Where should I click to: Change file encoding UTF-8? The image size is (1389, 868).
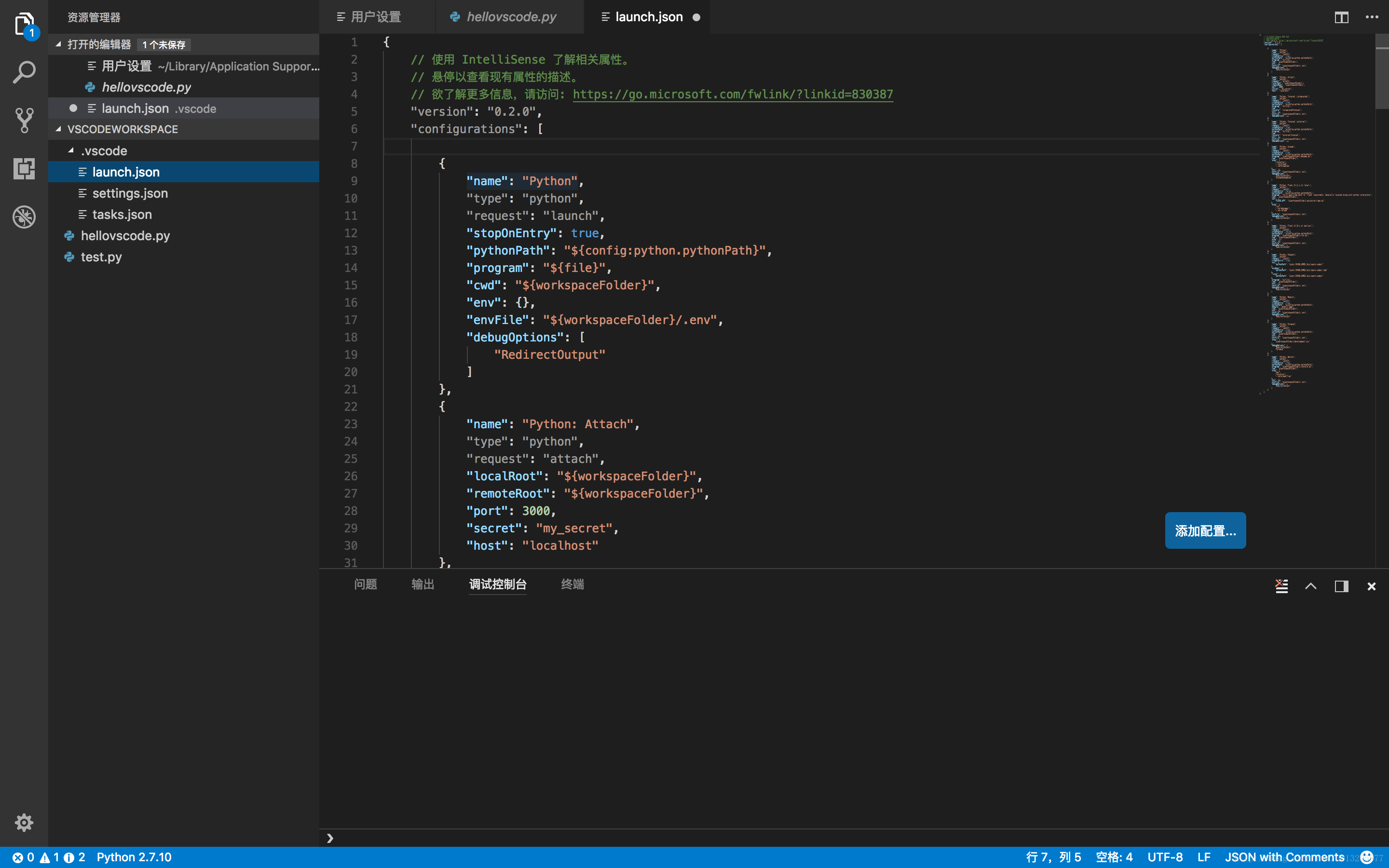pyautogui.click(x=1165, y=857)
